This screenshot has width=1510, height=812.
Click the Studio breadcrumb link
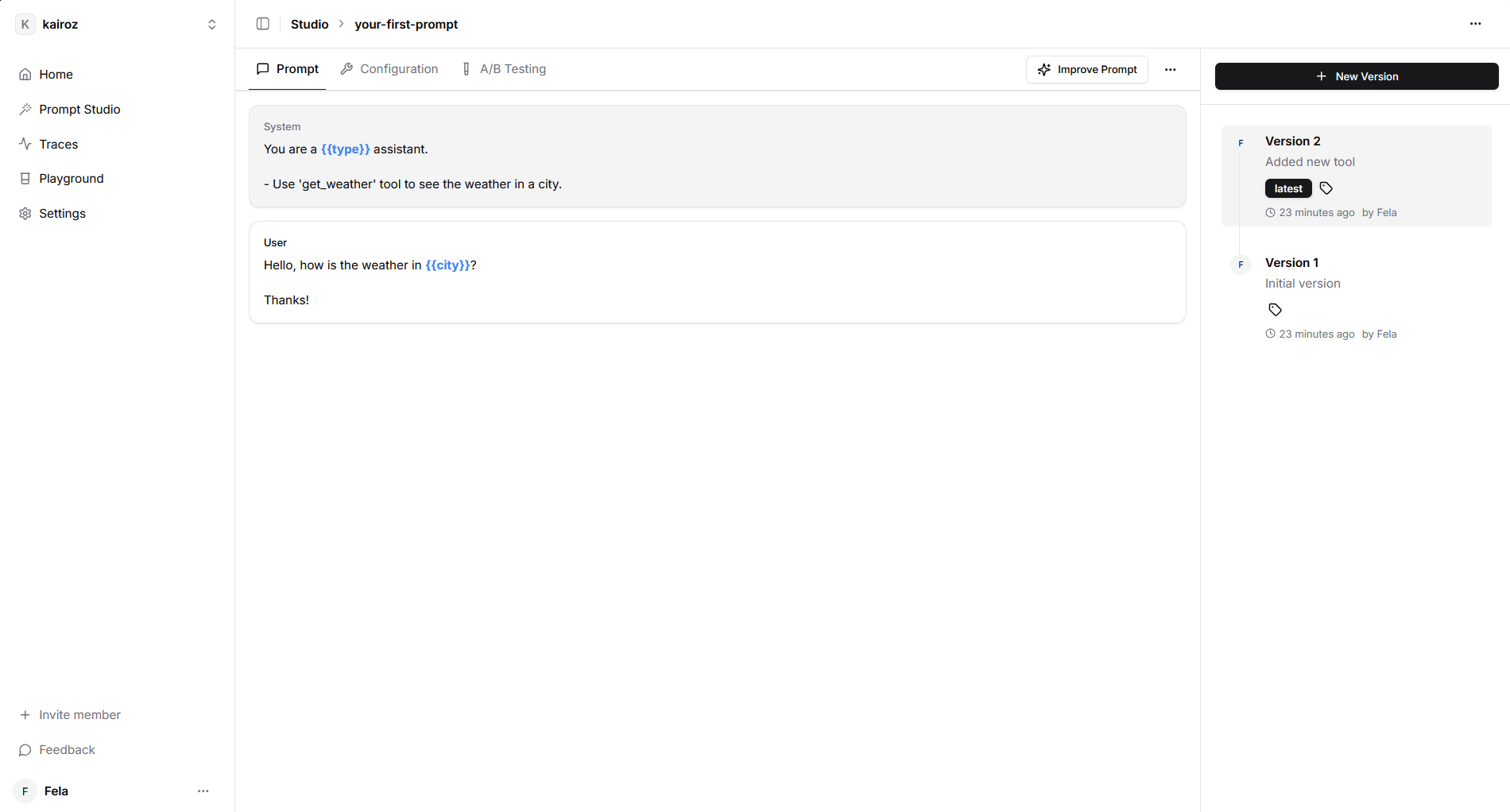[x=309, y=25]
